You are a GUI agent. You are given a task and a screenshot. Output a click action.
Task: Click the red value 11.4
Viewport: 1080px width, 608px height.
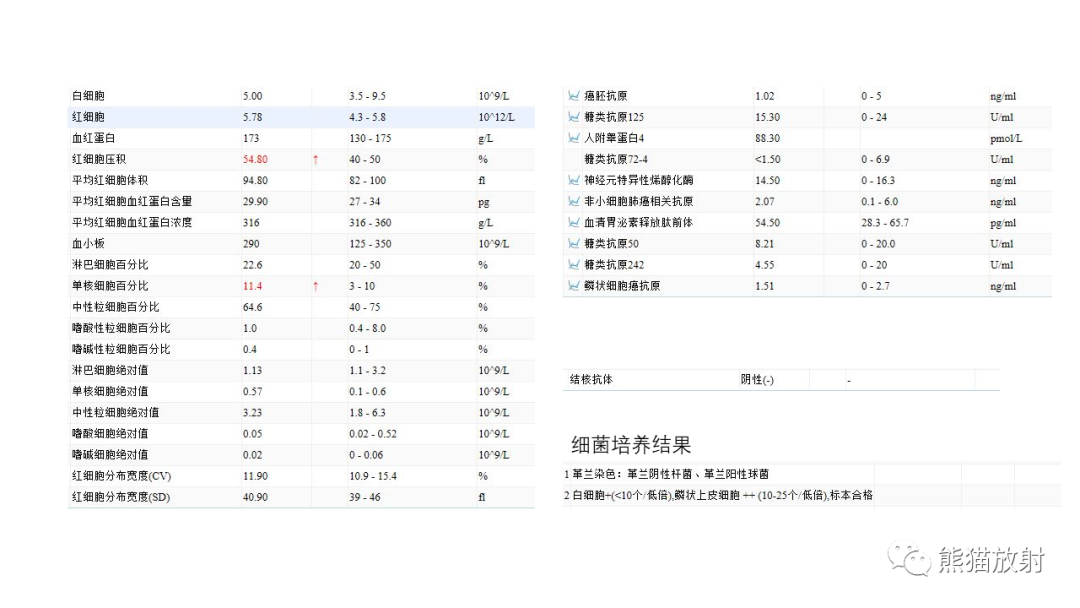click(252, 286)
